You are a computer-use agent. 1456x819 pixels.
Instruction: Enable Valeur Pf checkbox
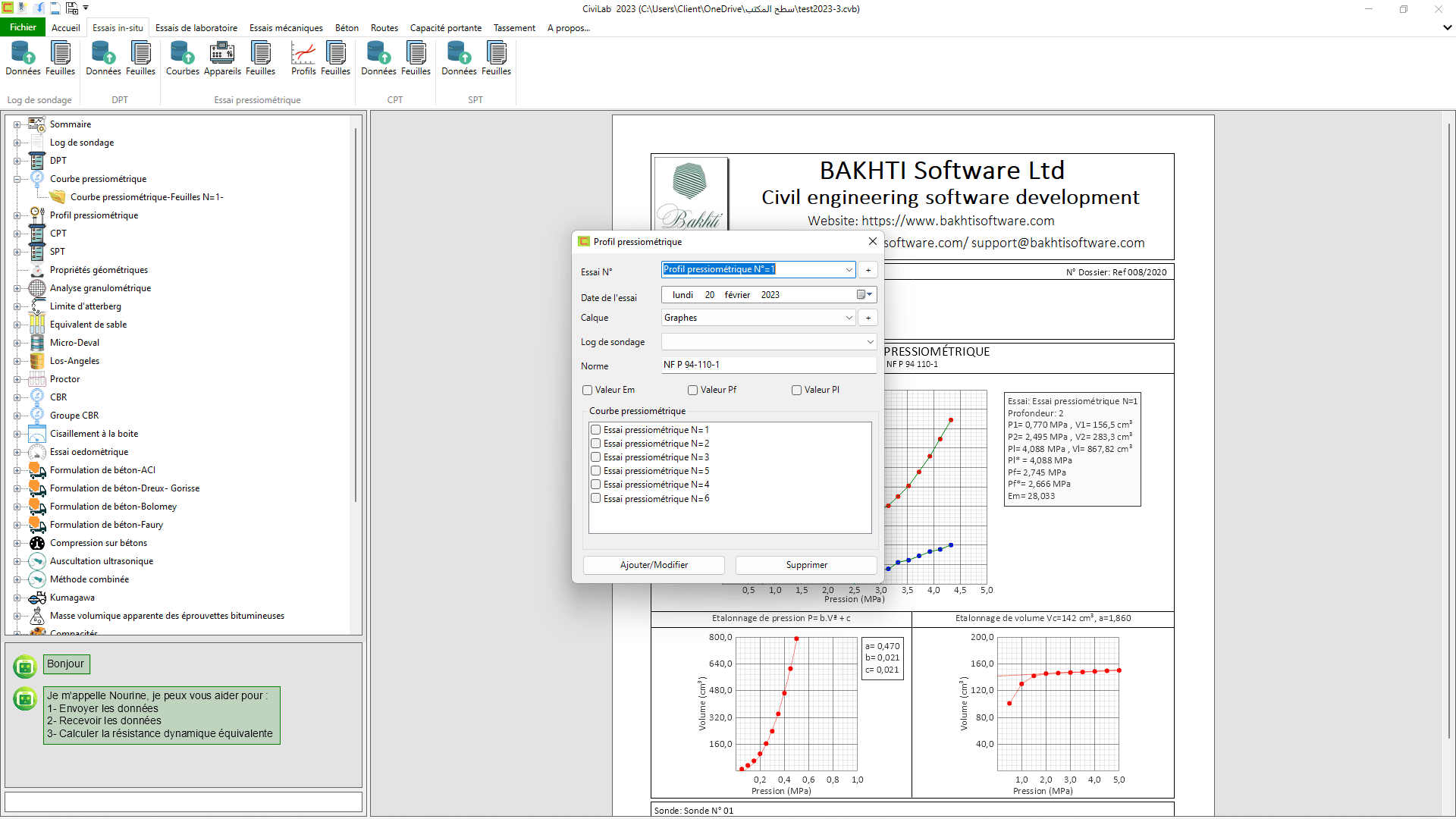pos(692,391)
